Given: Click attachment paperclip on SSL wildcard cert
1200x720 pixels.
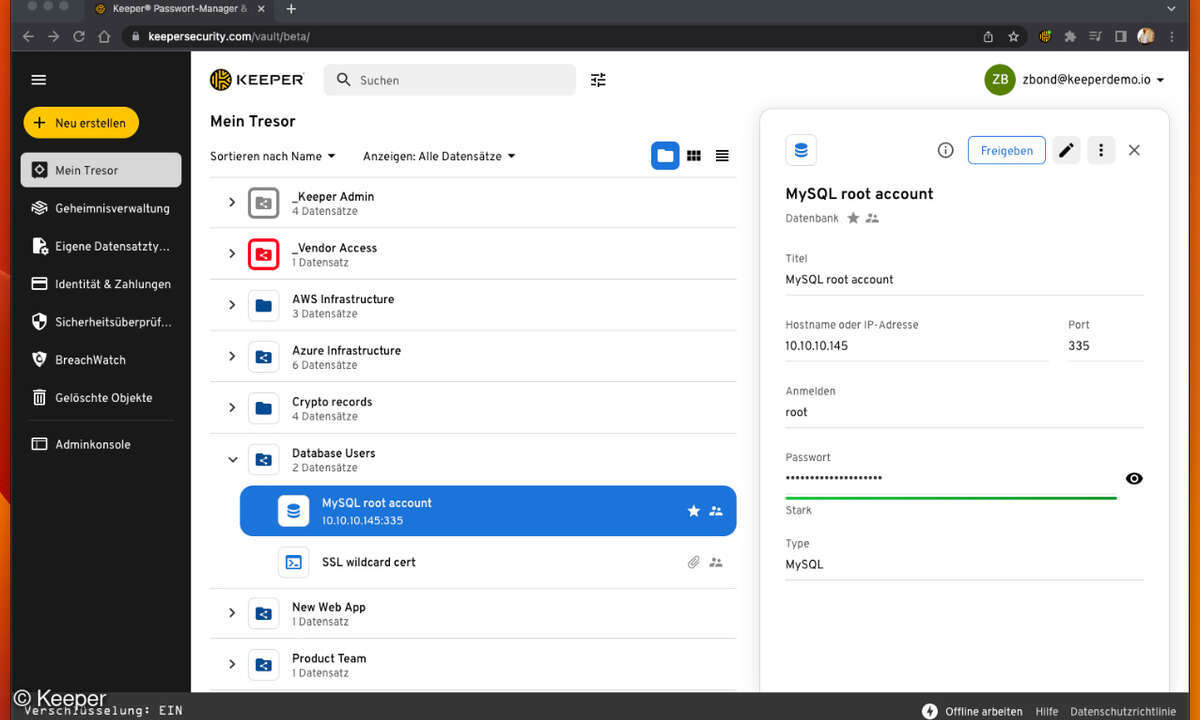Looking at the screenshot, I should pyautogui.click(x=694, y=562).
